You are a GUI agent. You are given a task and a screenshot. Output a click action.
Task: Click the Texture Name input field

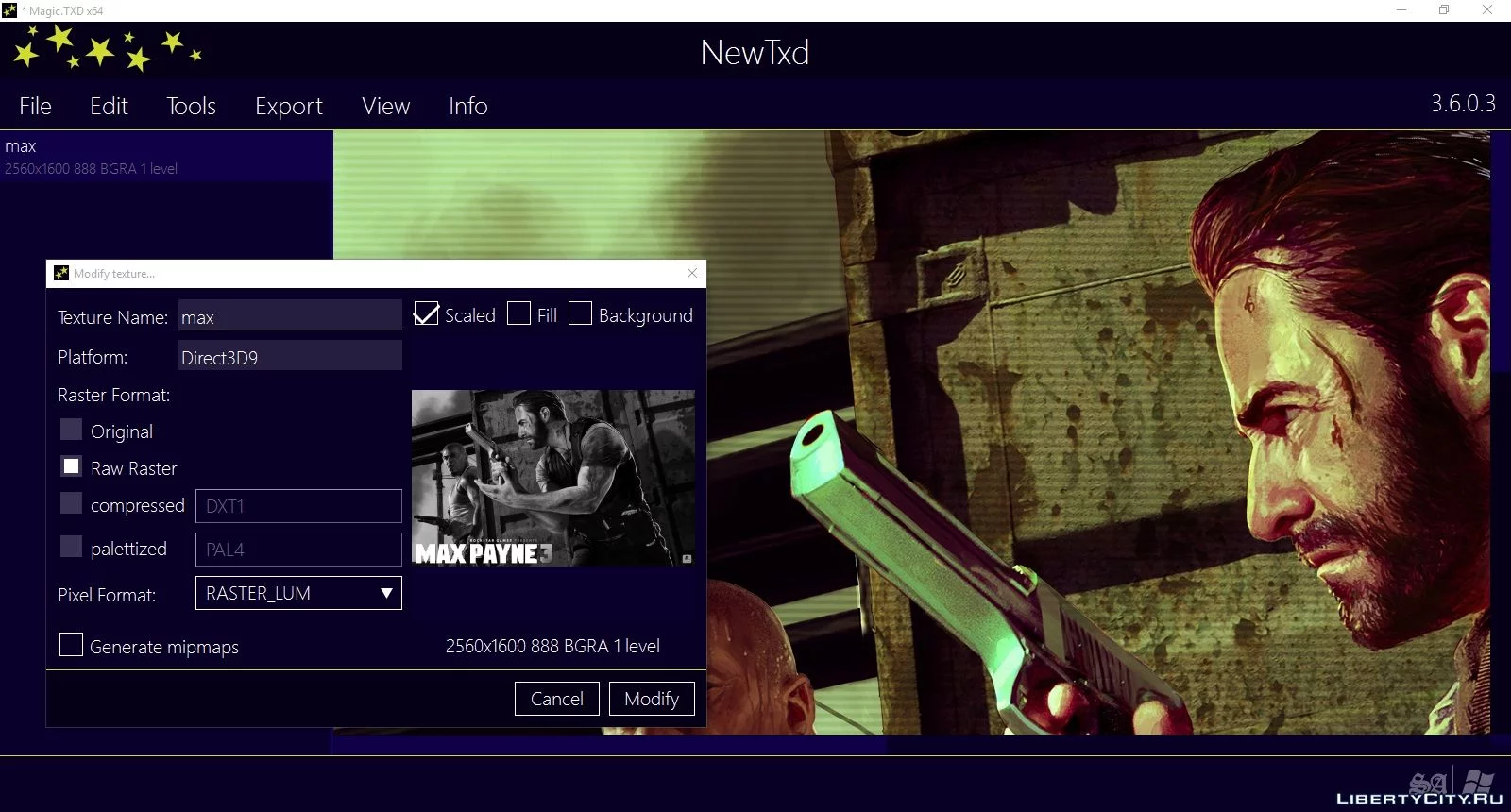290,315
